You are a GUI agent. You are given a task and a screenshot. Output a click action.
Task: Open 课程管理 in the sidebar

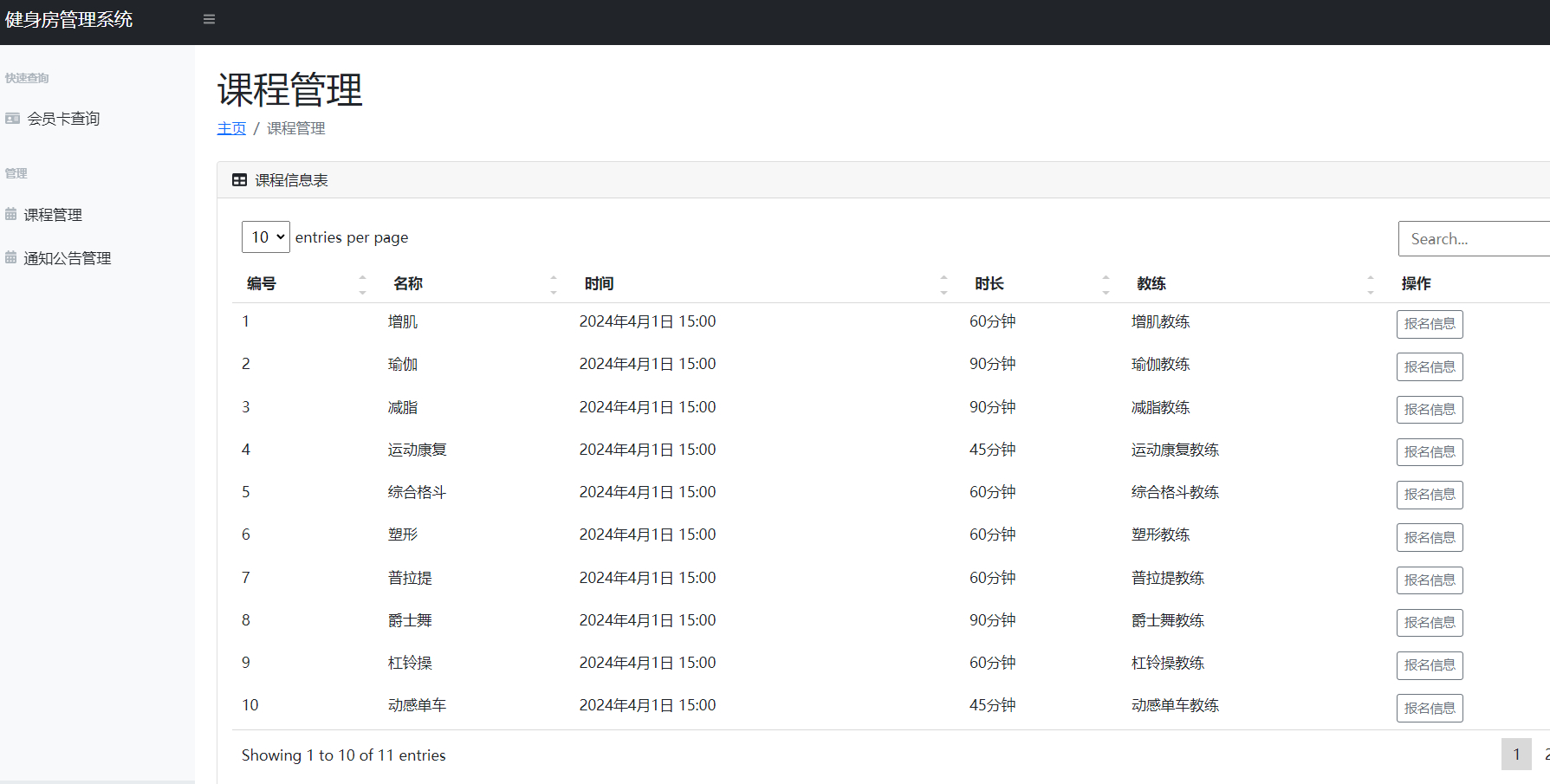53,215
